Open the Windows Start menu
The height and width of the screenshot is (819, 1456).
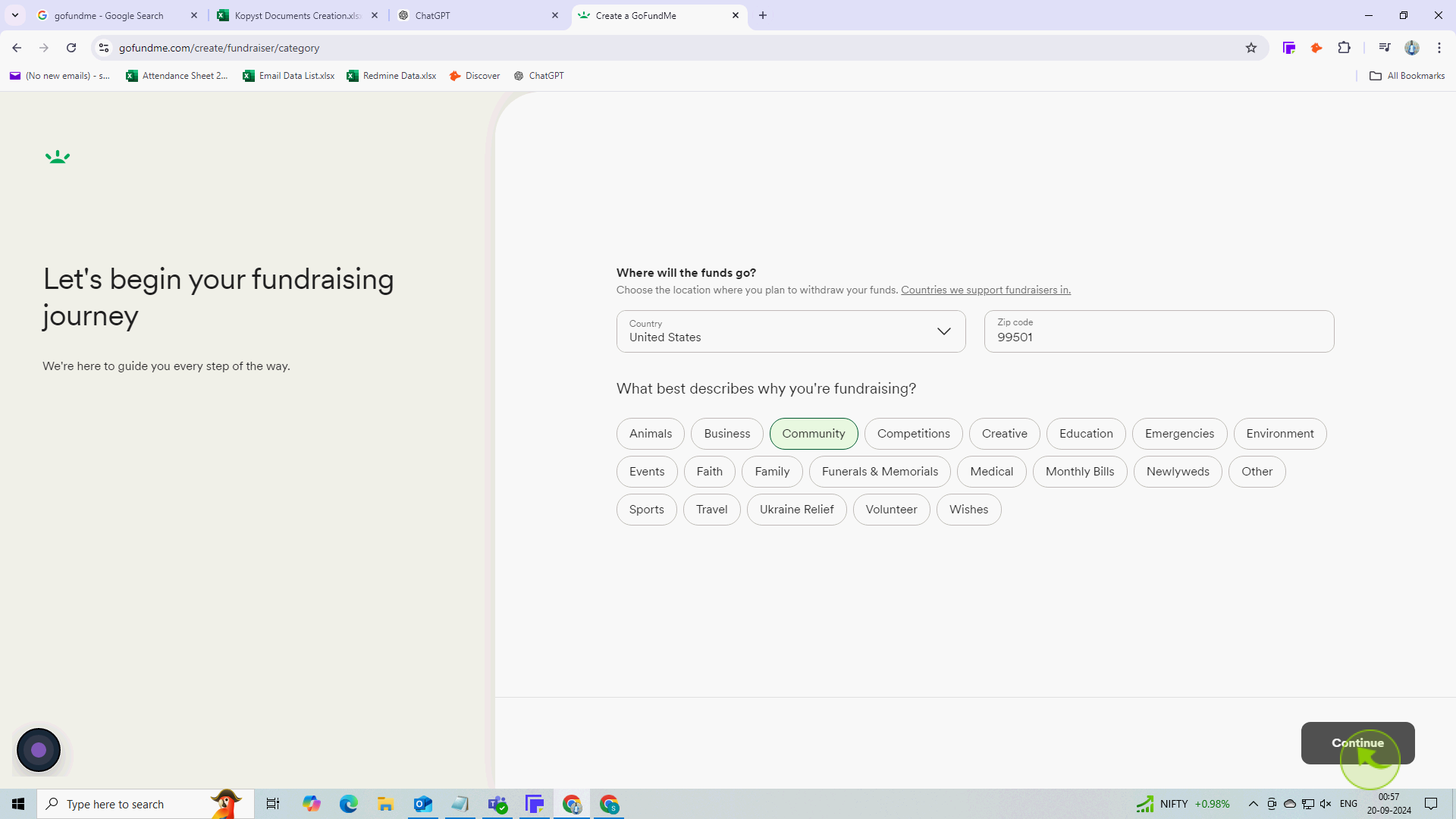point(18,804)
